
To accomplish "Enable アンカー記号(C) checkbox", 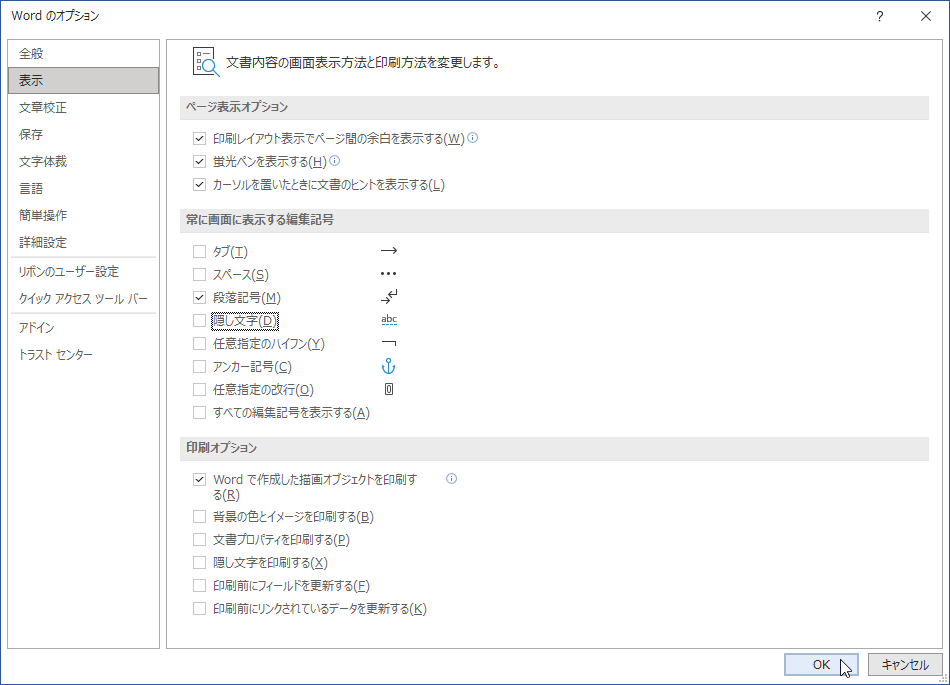I will pyautogui.click(x=199, y=366).
